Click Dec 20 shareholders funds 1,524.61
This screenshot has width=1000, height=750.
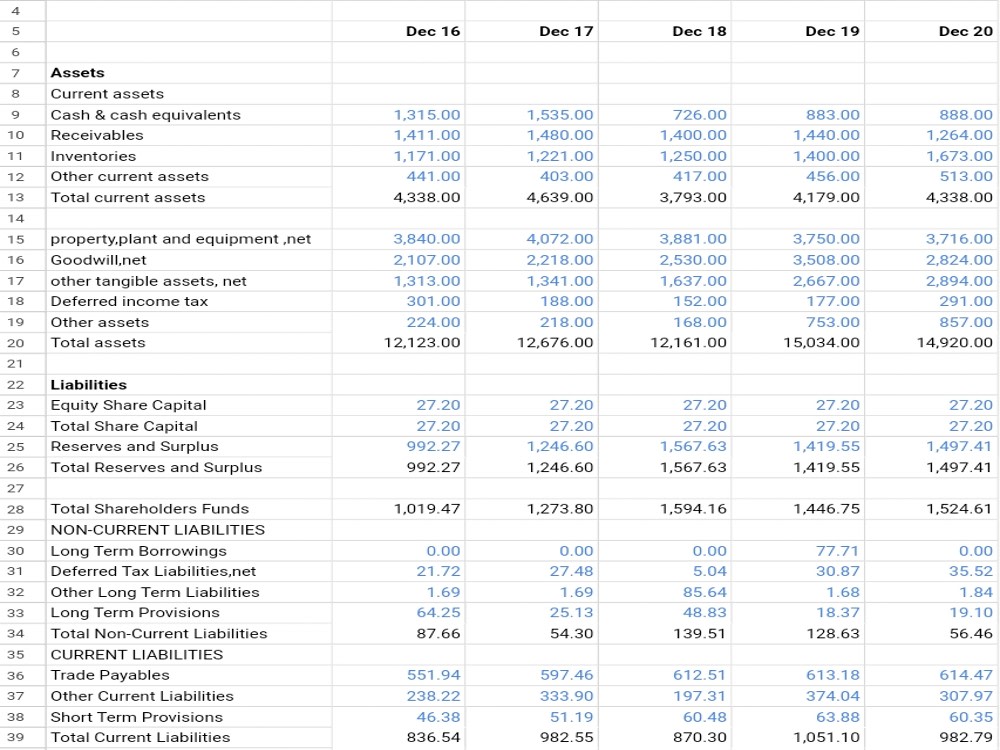(x=959, y=510)
